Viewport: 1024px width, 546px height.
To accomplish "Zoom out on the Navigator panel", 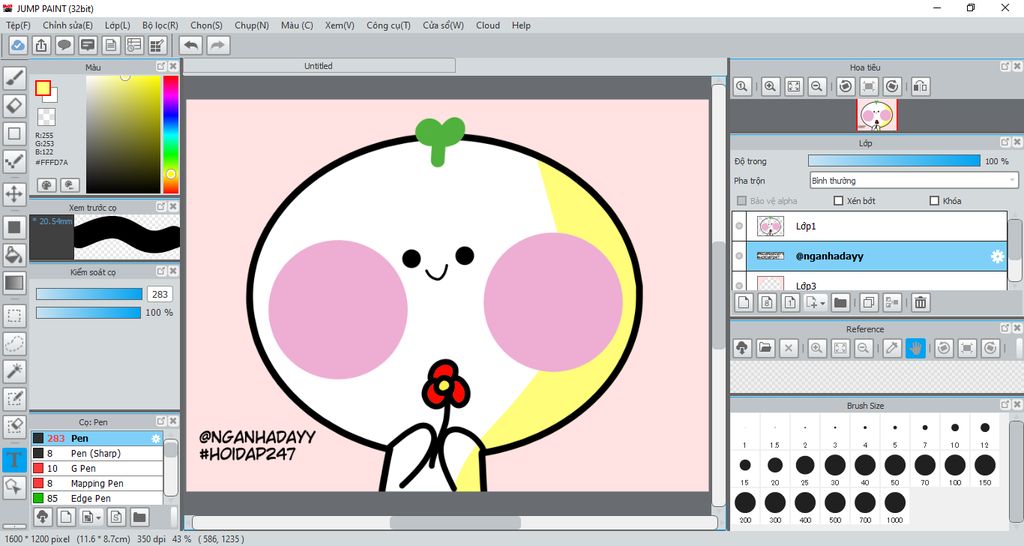I will [x=816, y=86].
